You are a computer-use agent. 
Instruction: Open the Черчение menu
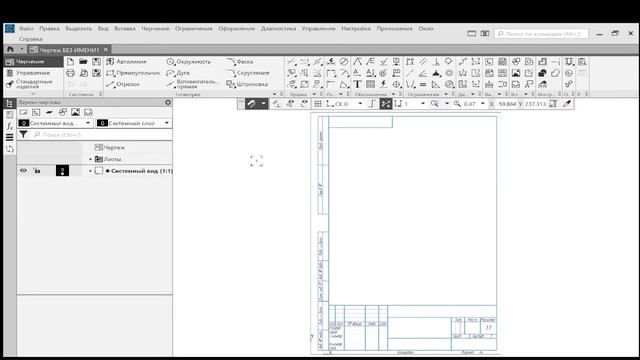click(155, 29)
